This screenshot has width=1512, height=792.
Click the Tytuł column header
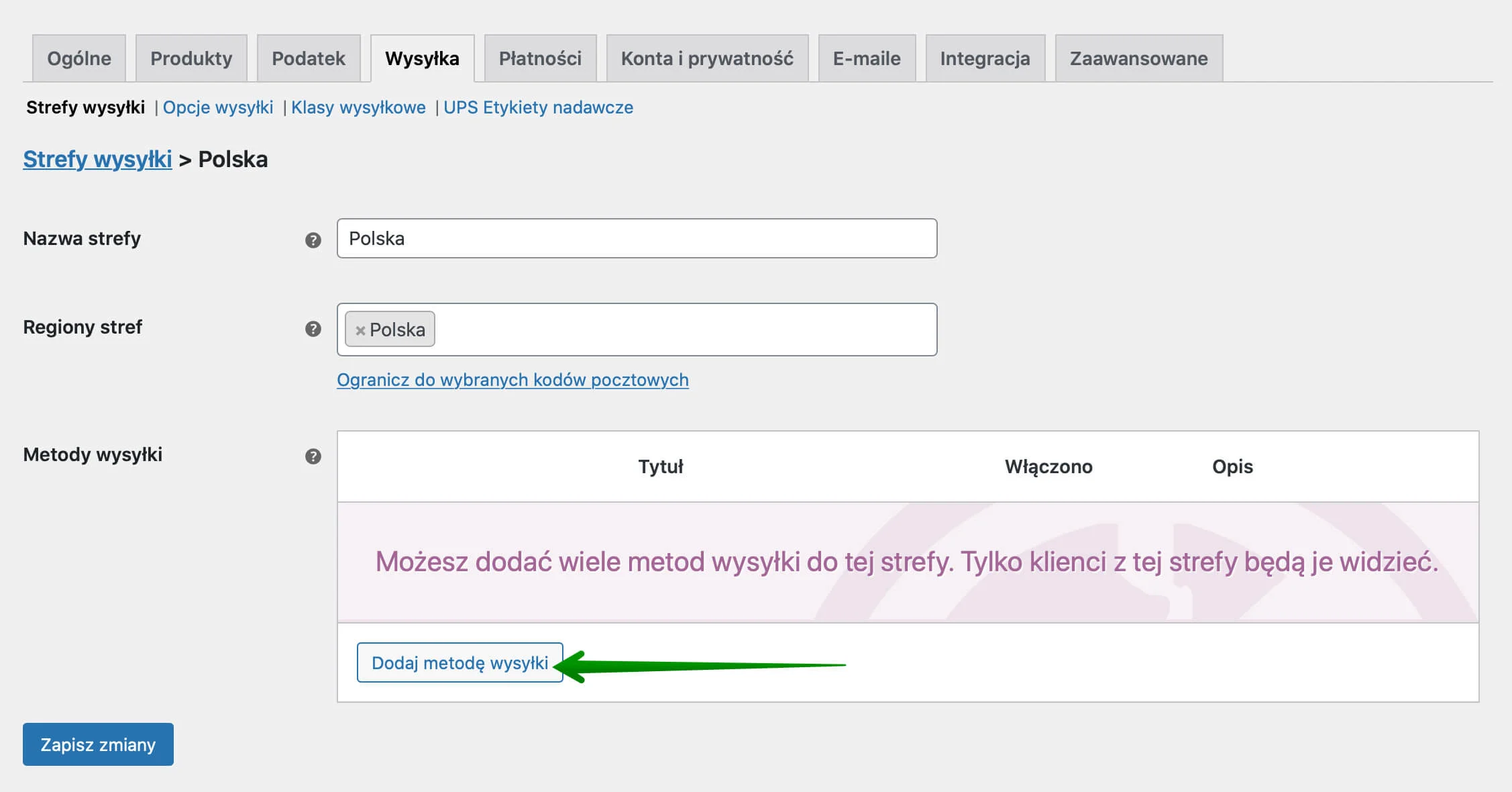661,466
